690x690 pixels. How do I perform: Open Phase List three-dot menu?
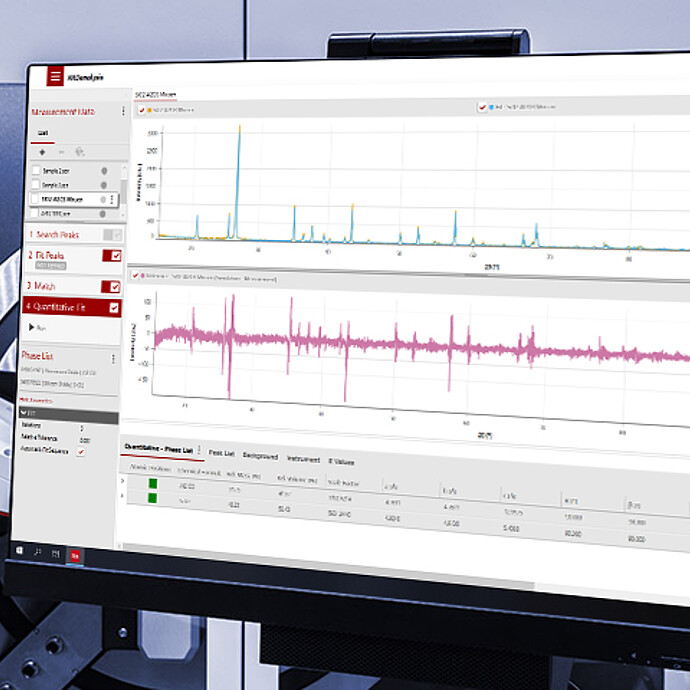pyautogui.click(x=113, y=358)
